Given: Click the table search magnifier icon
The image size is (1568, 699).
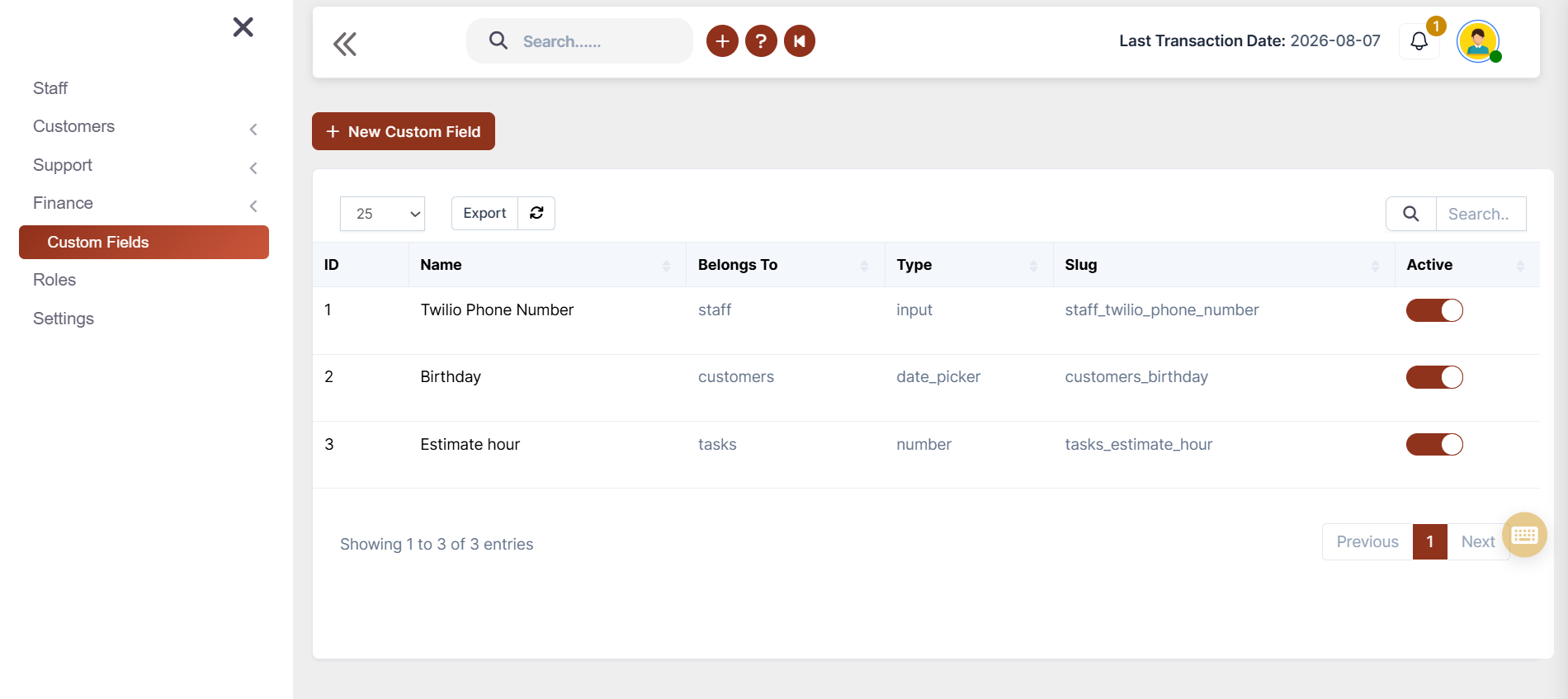Looking at the screenshot, I should [1411, 214].
